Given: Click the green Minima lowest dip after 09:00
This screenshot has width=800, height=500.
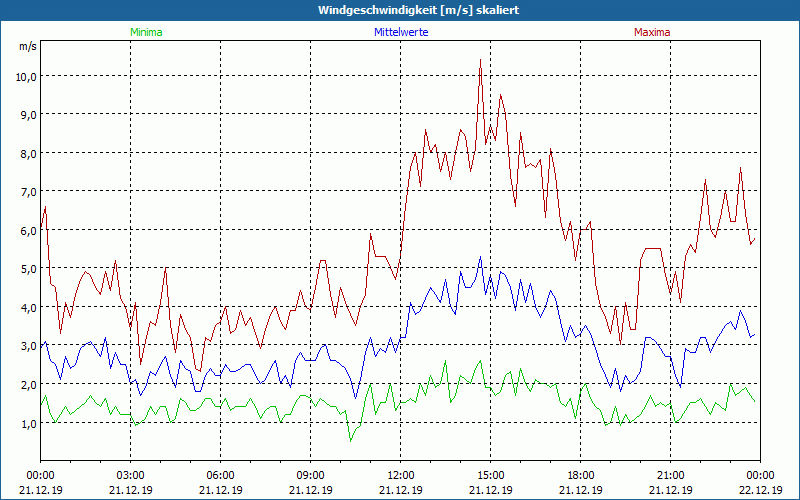Looking at the screenshot, I should point(351,440).
